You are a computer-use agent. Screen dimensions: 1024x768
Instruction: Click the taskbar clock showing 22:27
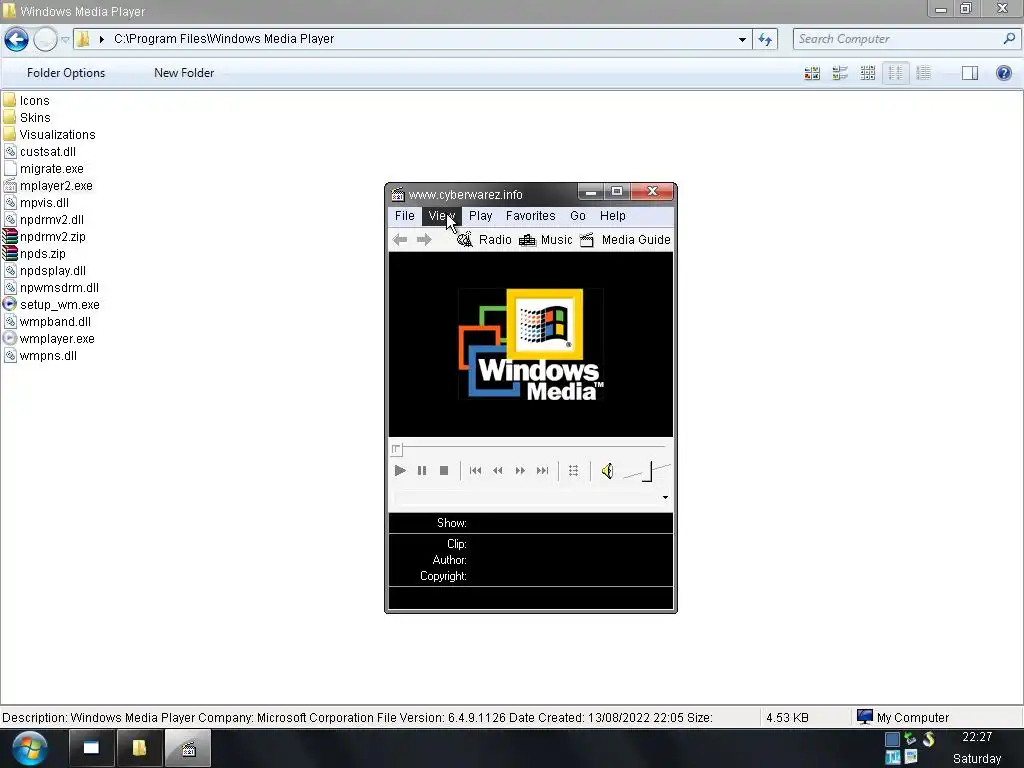click(976, 737)
